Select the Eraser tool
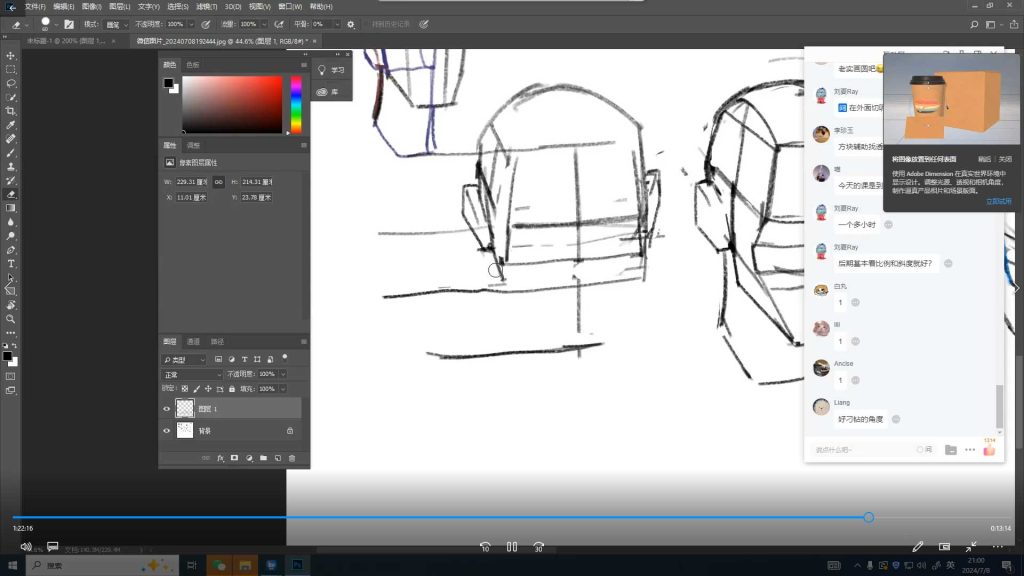Screen dimensions: 1024x576 pyautogui.click(x=11, y=194)
